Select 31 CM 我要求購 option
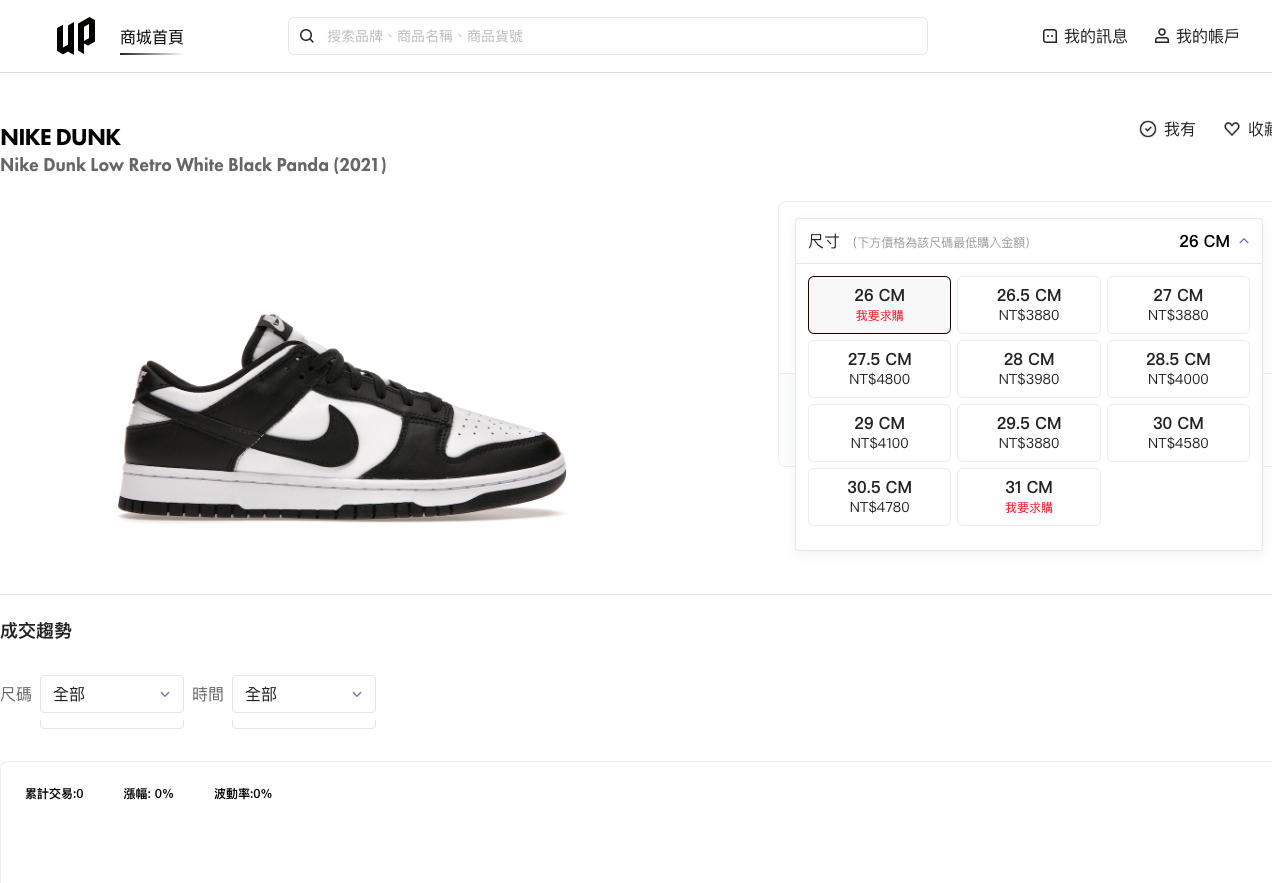The image size is (1272, 883). [x=1028, y=497]
